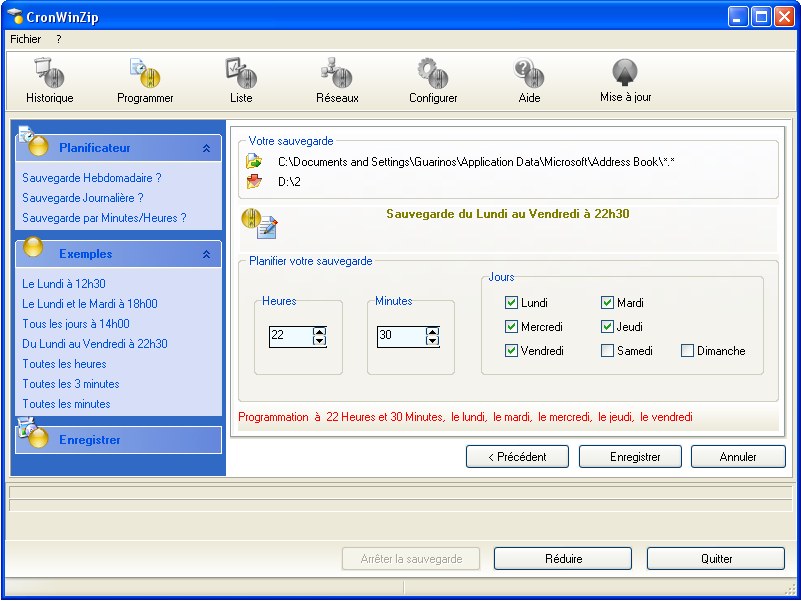Click the CronWinZip title bar app icon
The height and width of the screenshot is (601, 801).
click(15, 16)
